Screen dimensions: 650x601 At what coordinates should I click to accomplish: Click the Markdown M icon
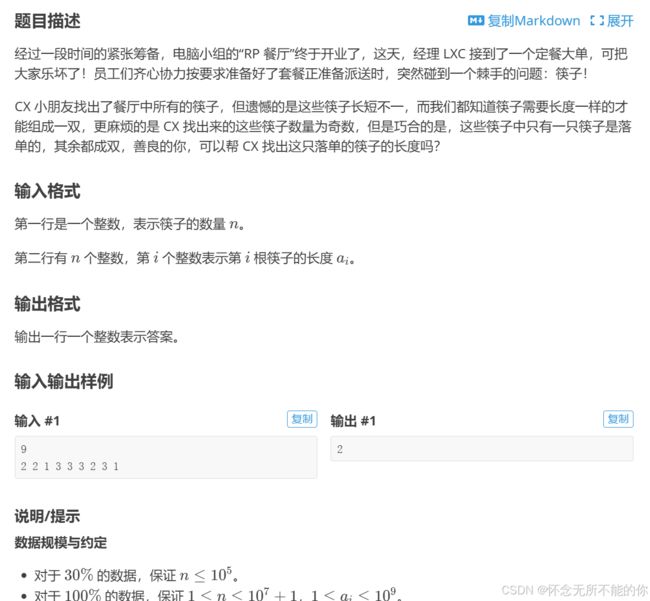click(x=476, y=20)
